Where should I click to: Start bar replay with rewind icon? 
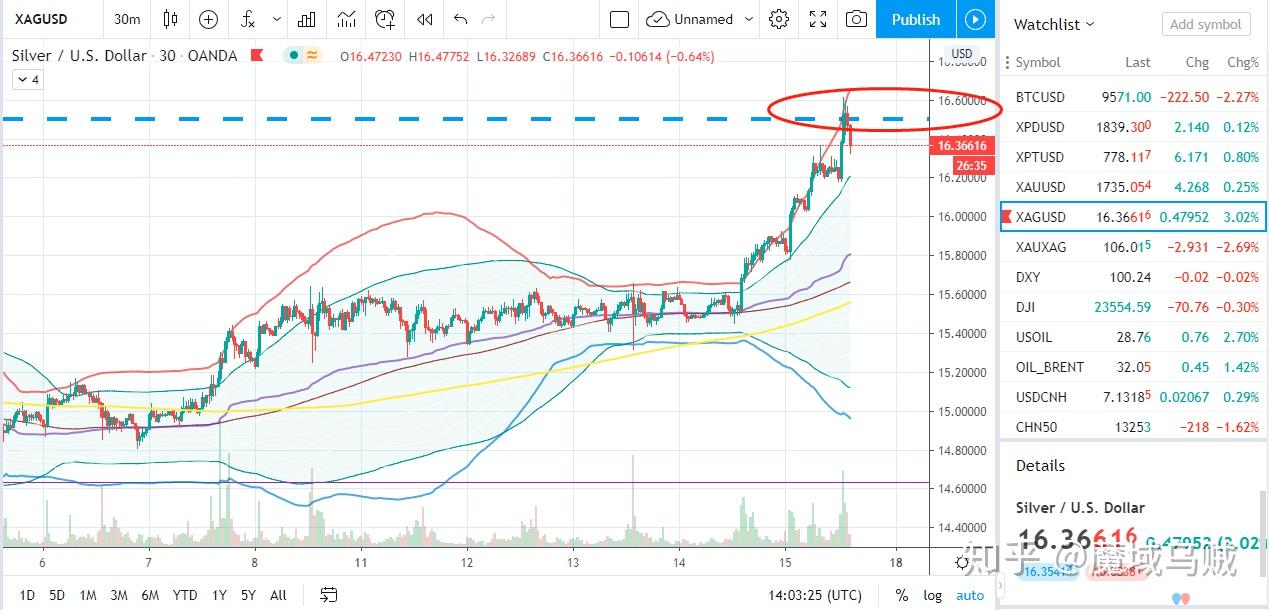click(x=425, y=19)
